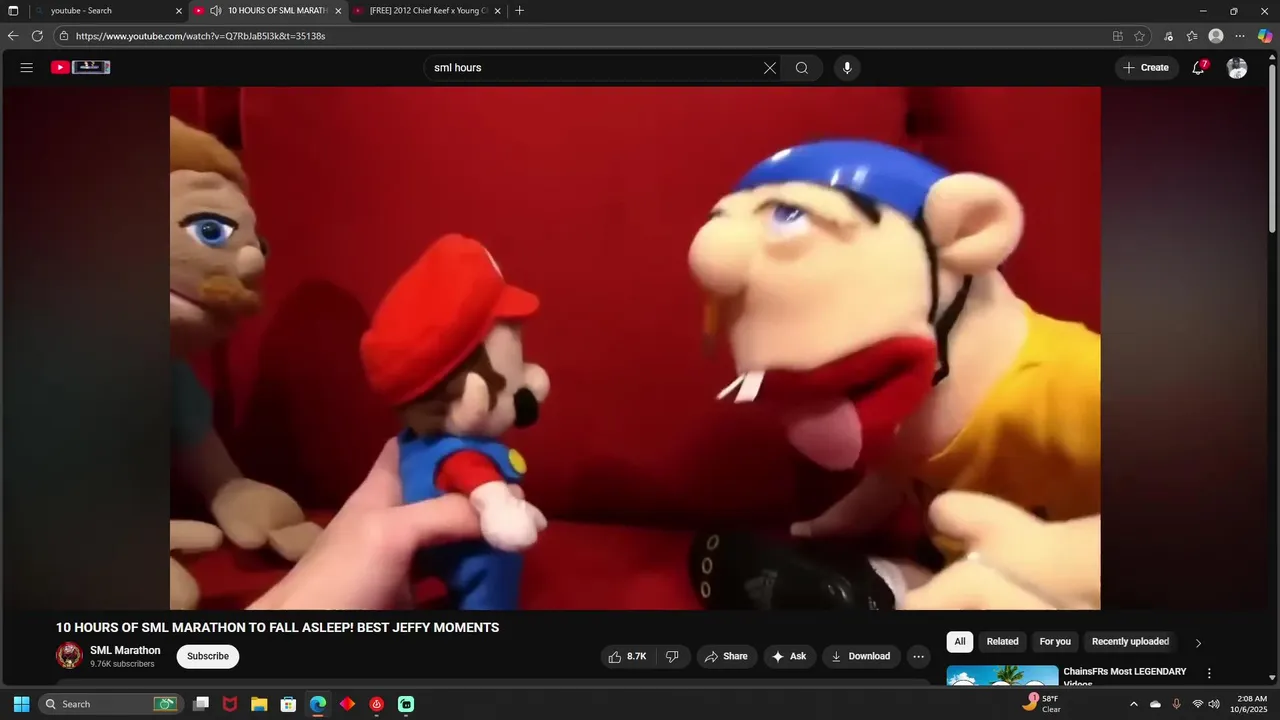Open Microsoft Store from the taskbar

288,704
